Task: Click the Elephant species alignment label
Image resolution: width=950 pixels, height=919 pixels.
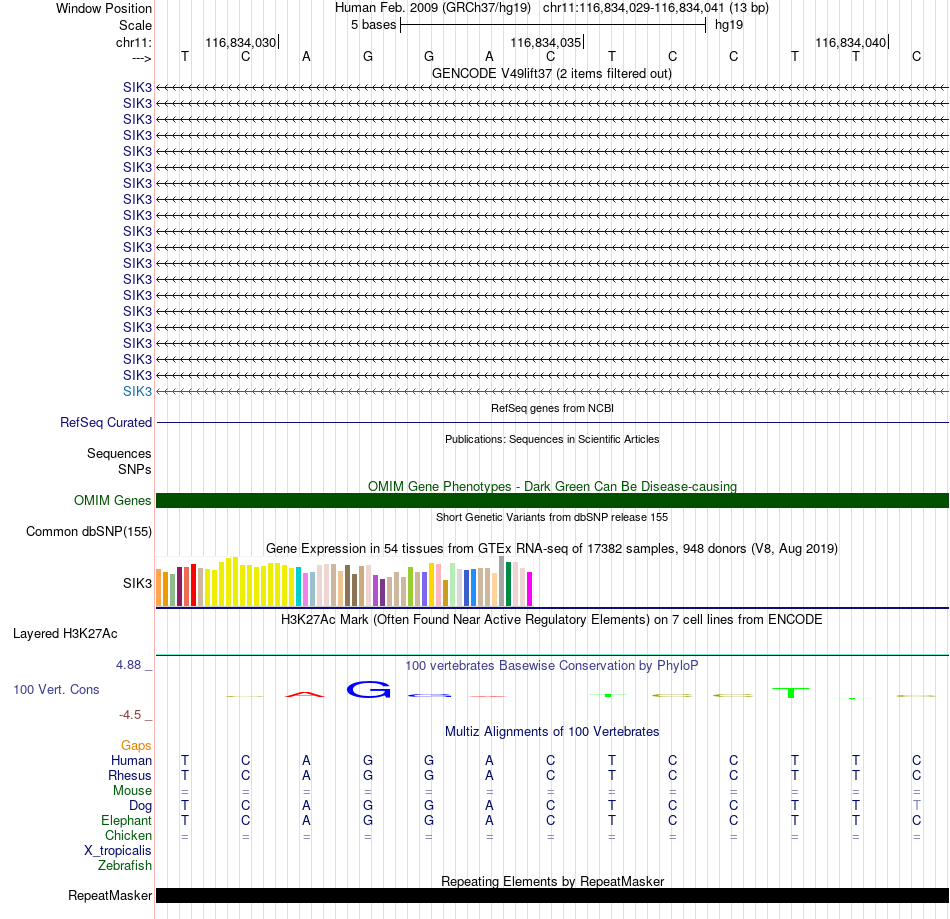Action: coord(126,820)
